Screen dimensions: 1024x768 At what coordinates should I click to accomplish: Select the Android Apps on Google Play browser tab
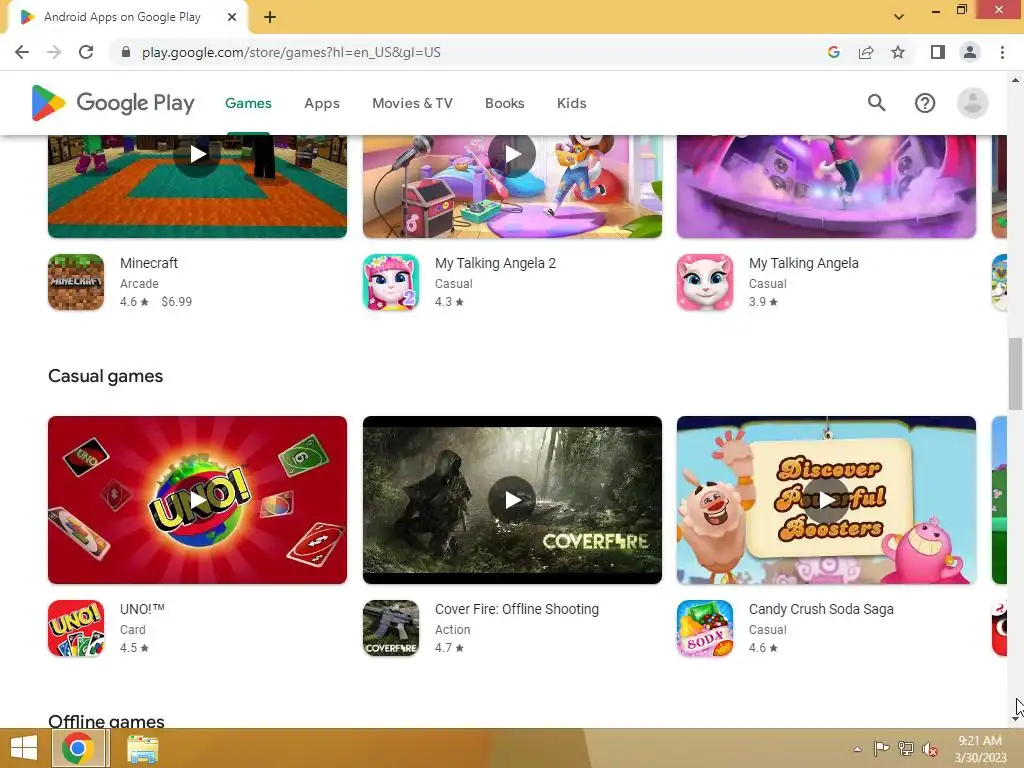point(127,17)
